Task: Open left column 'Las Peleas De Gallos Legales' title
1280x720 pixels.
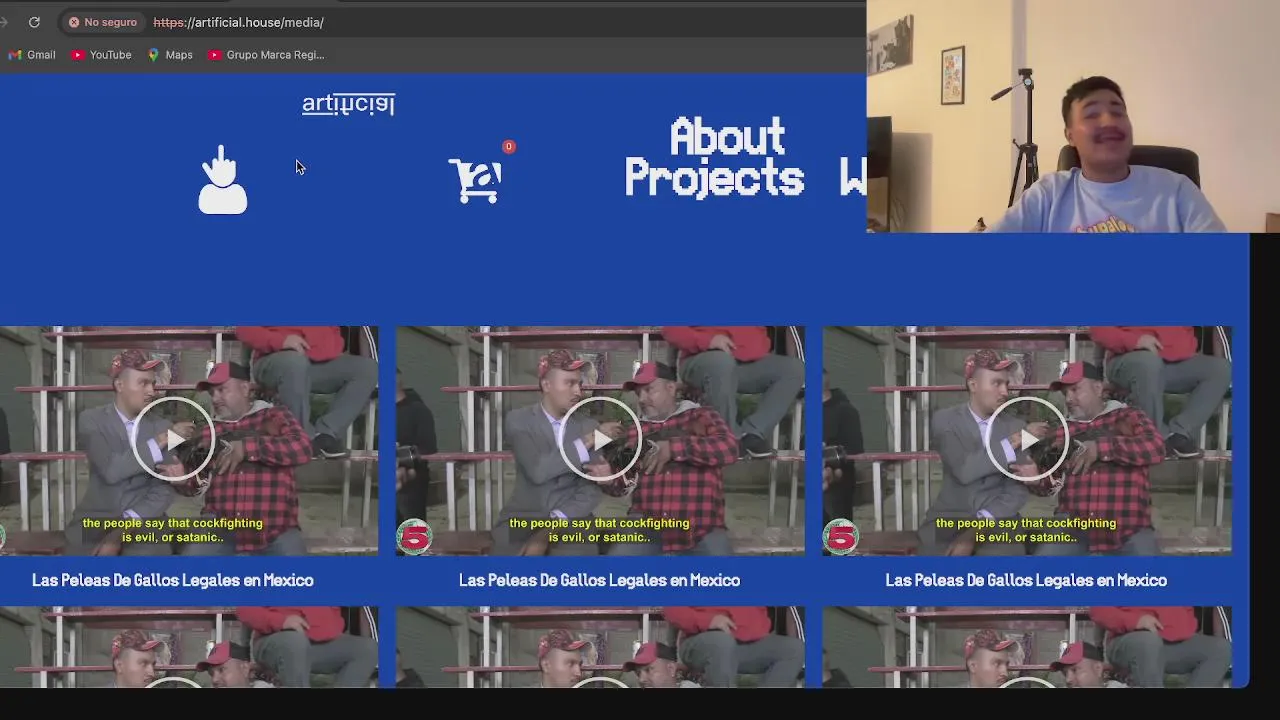Action: click(x=173, y=580)
